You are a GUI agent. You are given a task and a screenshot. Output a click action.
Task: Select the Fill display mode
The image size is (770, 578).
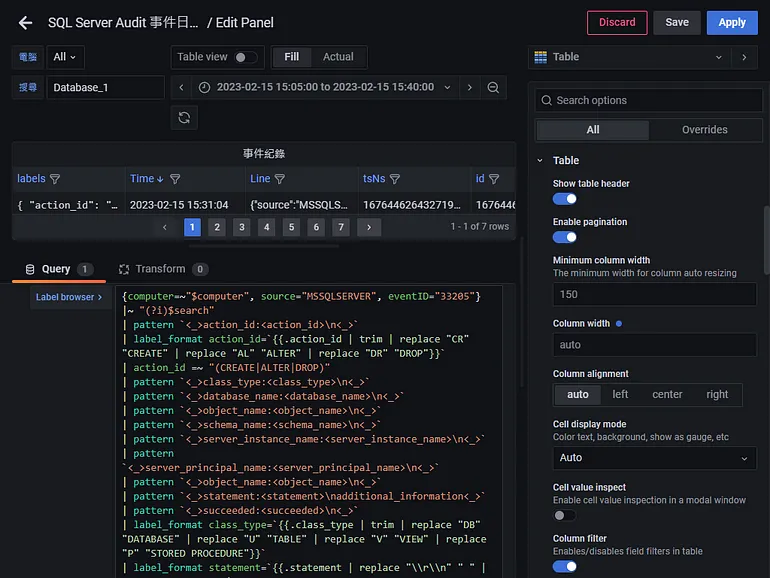pos(292,57)
